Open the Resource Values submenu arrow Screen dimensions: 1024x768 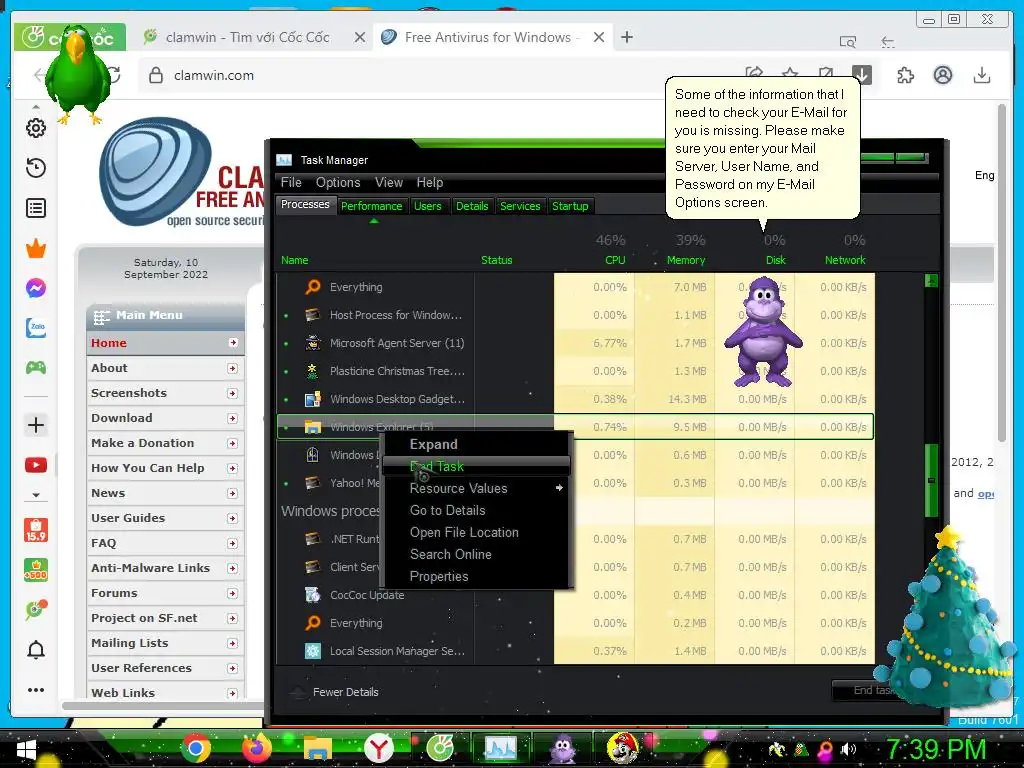tap(559, 488)
